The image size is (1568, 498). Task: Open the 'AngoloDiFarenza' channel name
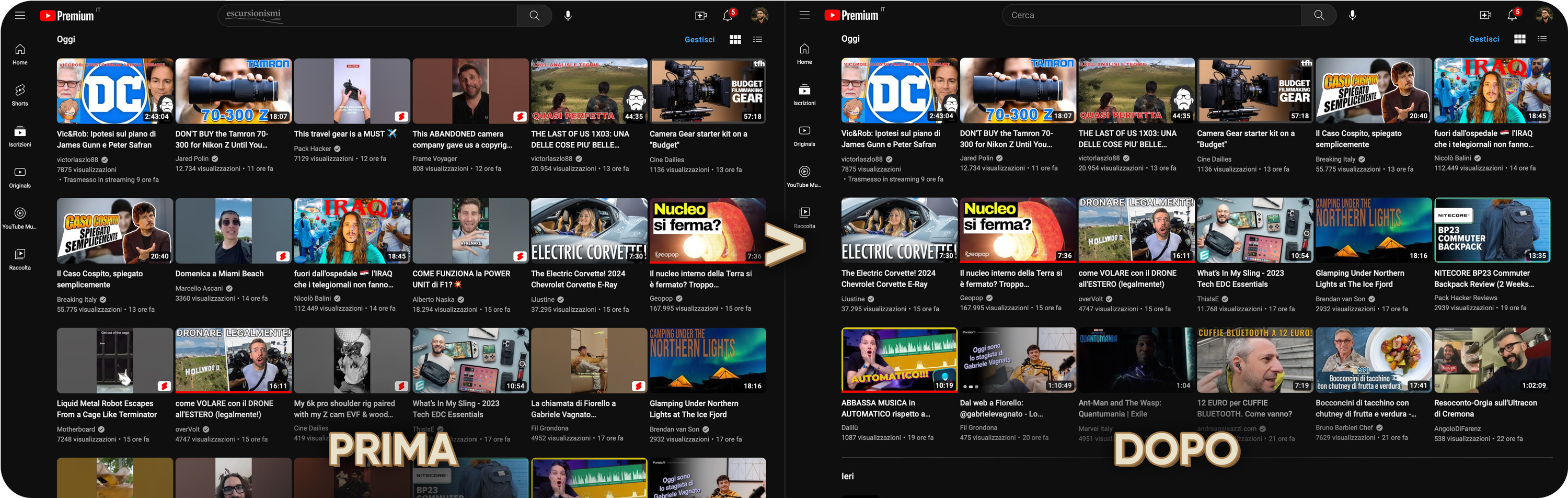1458,429
